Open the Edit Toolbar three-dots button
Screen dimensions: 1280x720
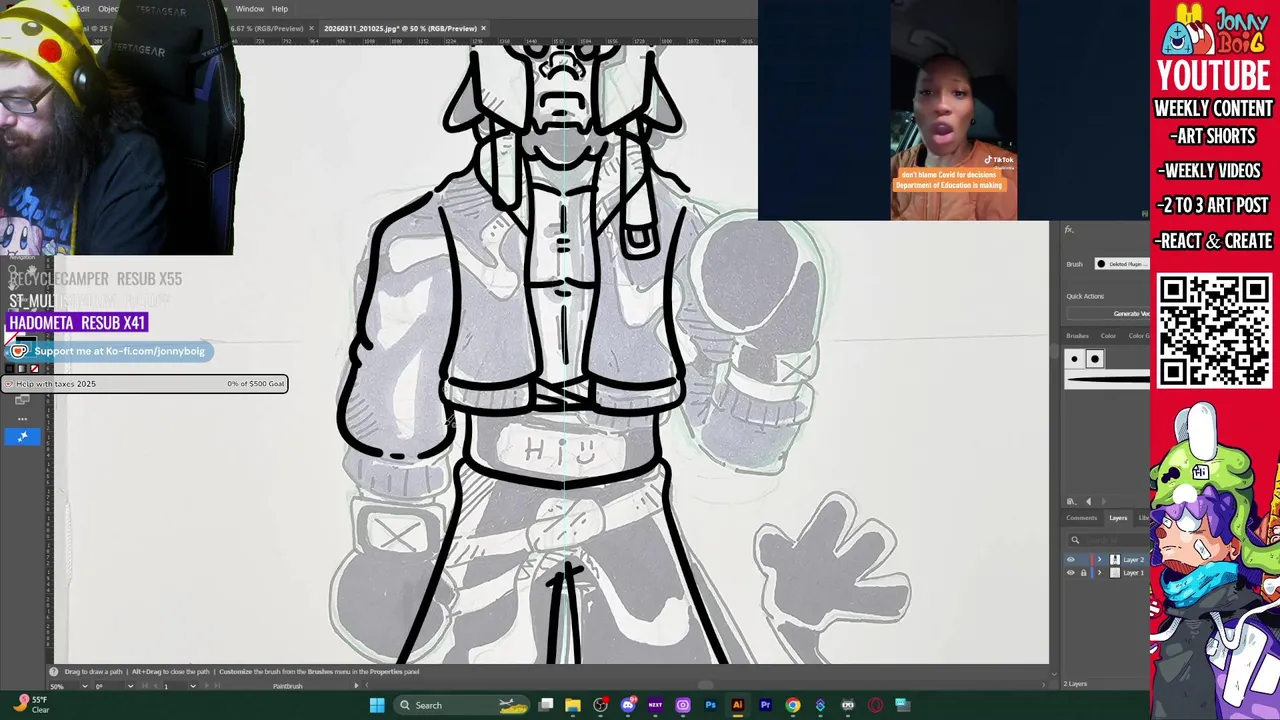coord(22,419)
